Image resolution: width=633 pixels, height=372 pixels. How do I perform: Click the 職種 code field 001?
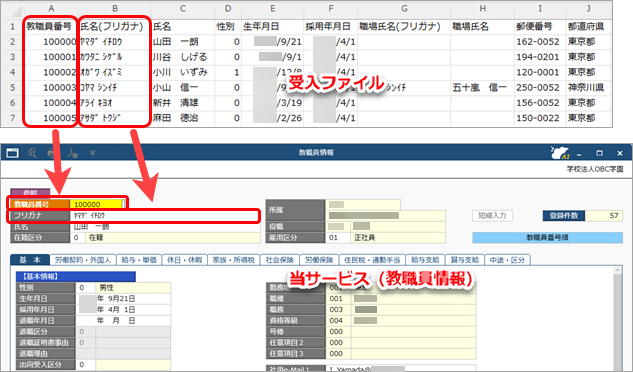[338, 298]
